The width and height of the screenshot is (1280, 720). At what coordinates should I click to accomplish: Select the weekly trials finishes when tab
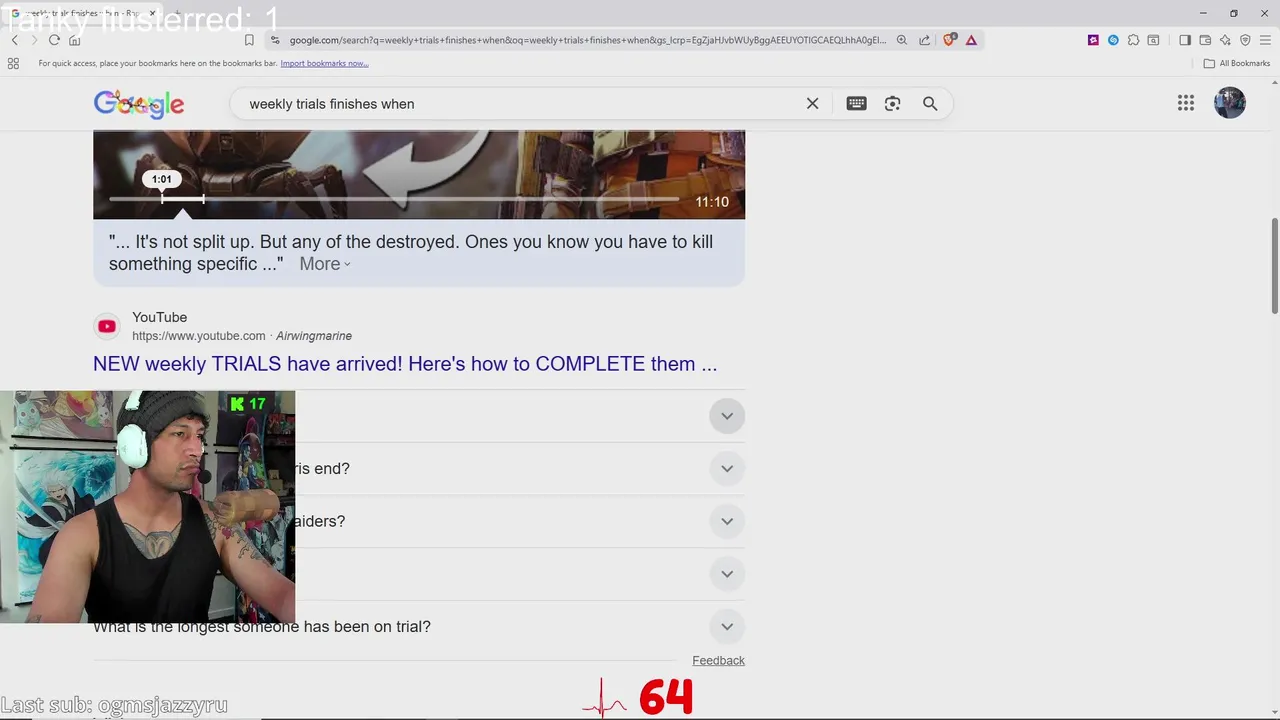coord(80,13)
